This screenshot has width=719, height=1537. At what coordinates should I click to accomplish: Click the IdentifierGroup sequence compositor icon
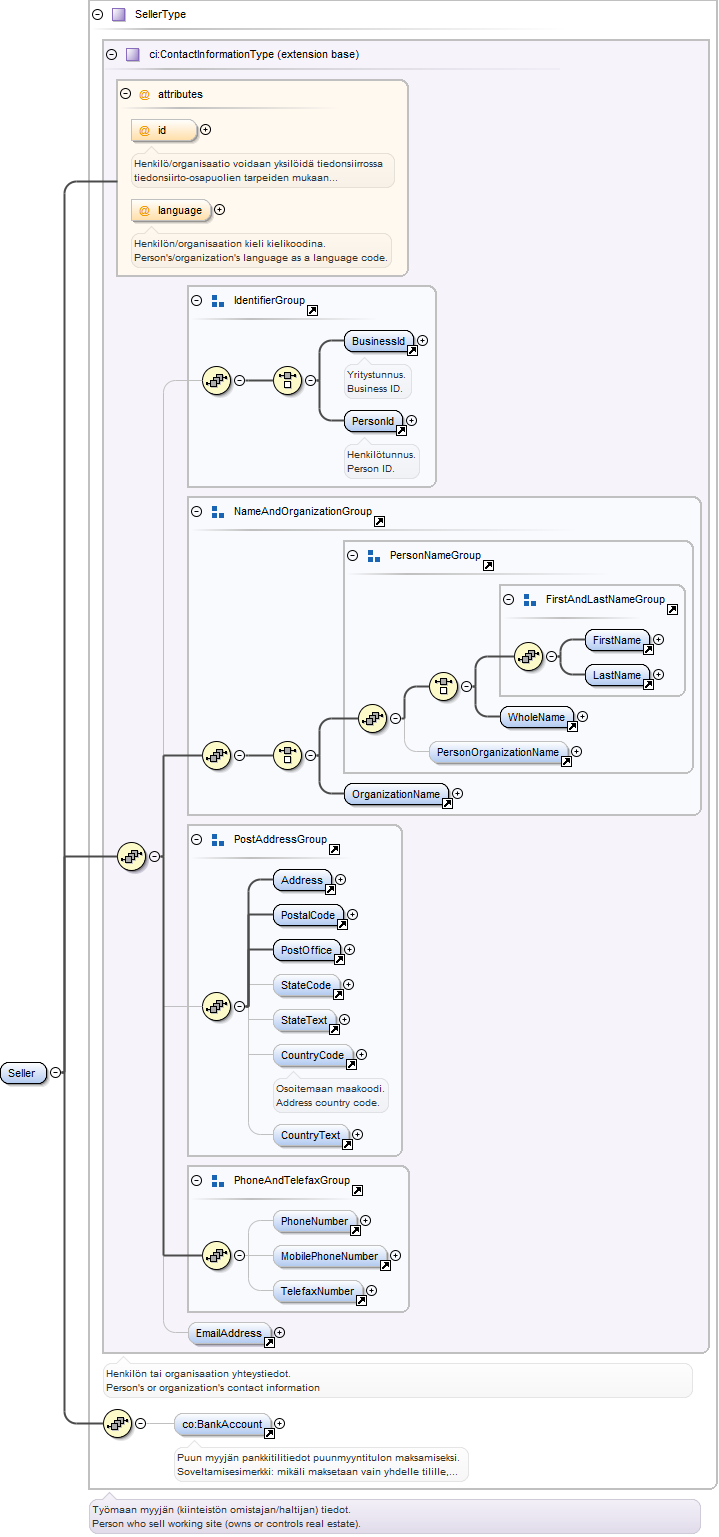(x=217, y=380)
